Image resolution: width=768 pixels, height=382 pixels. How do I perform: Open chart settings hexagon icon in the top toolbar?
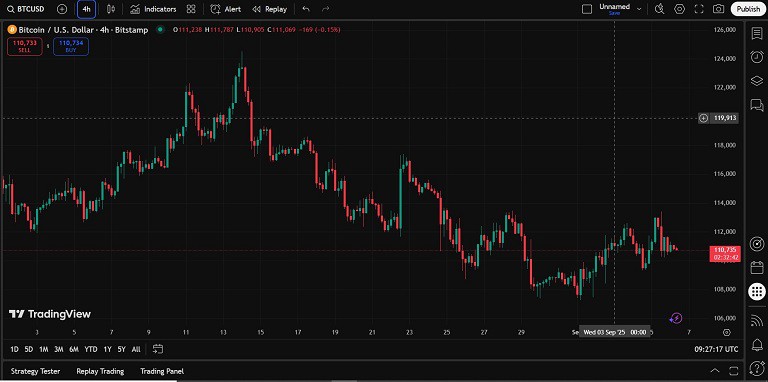point(679,9)
